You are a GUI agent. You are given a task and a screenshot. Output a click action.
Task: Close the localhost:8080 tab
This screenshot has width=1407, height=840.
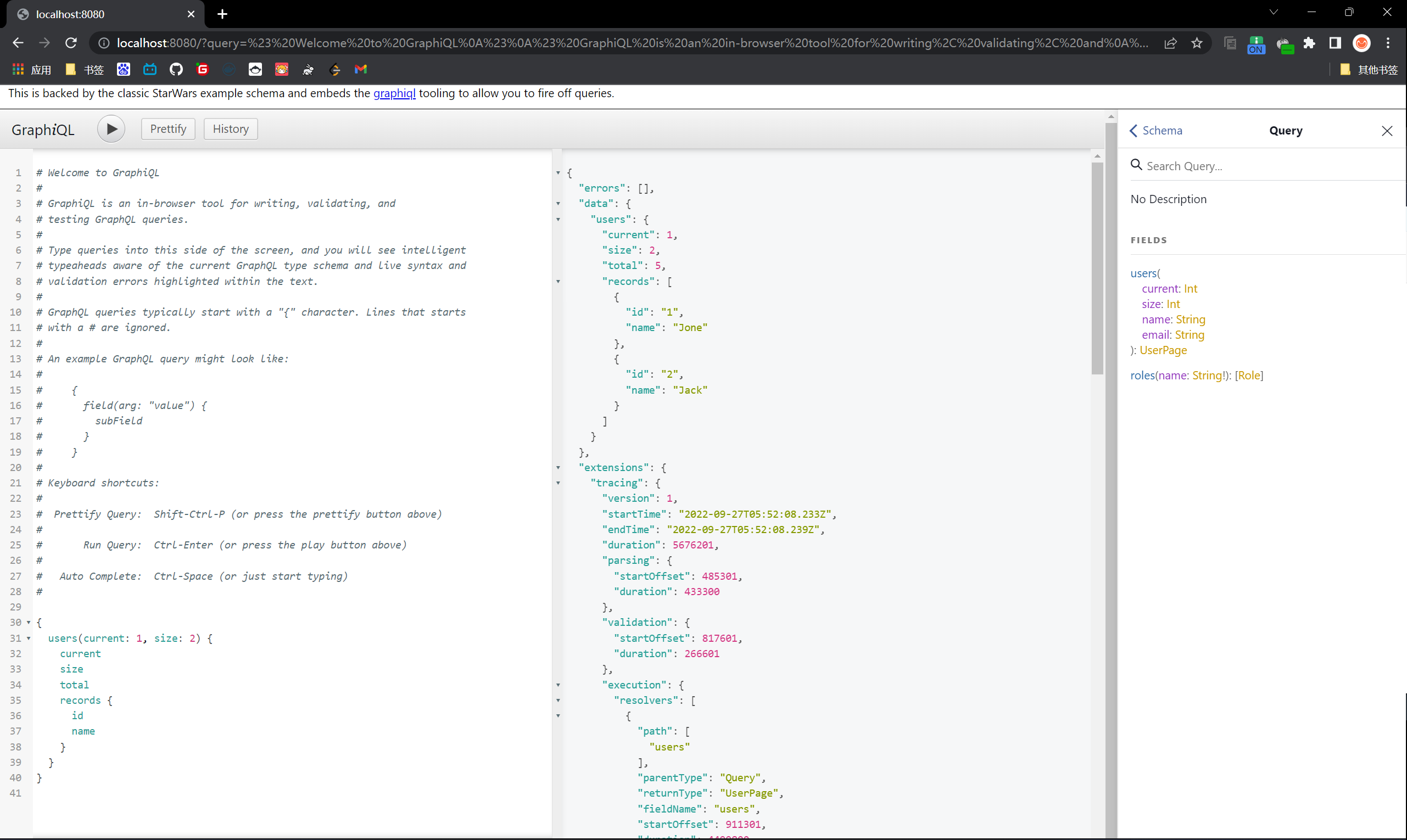coord(191,14)
